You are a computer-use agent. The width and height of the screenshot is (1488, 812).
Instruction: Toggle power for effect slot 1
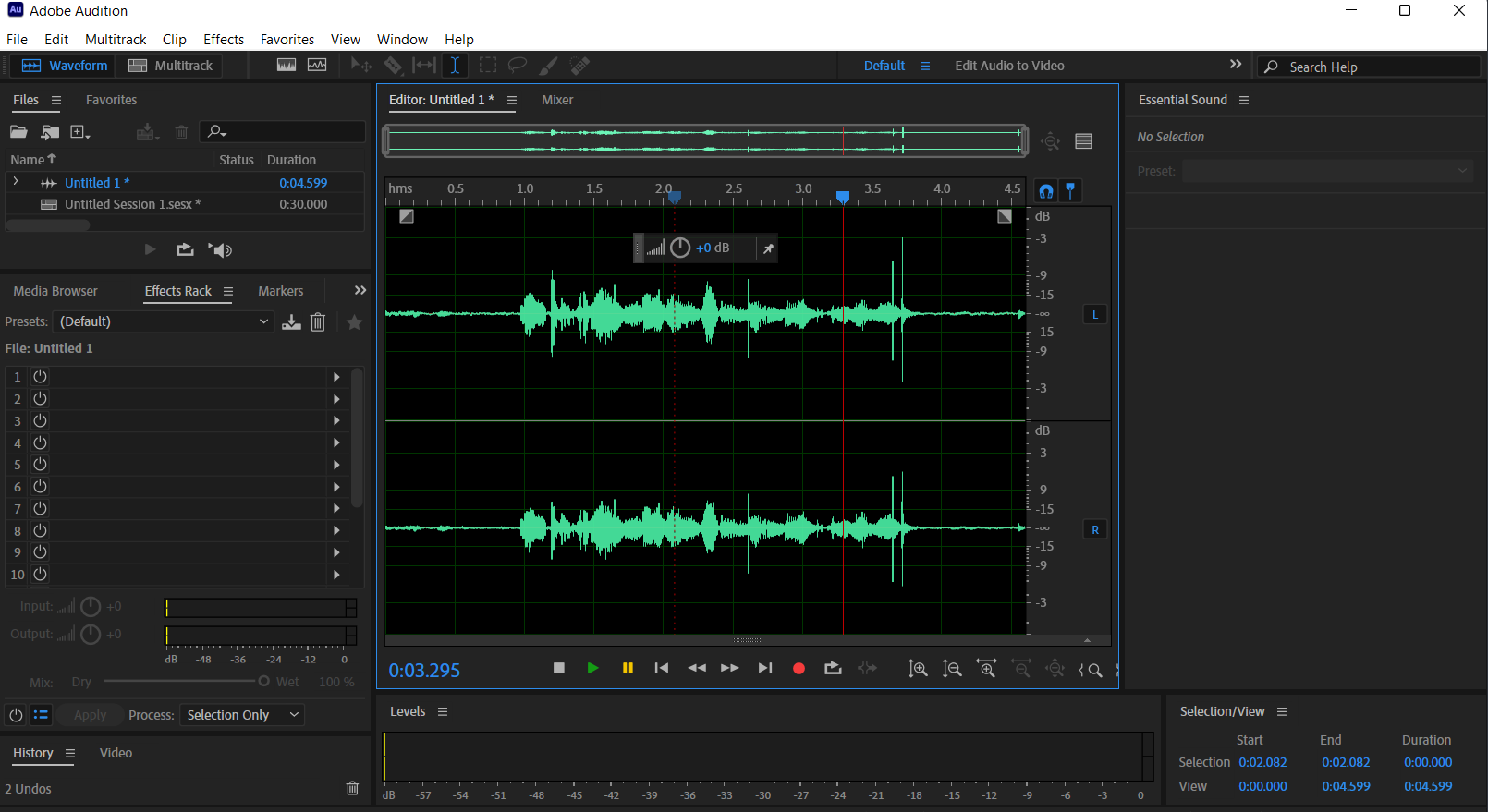click(x=40, y=377)
